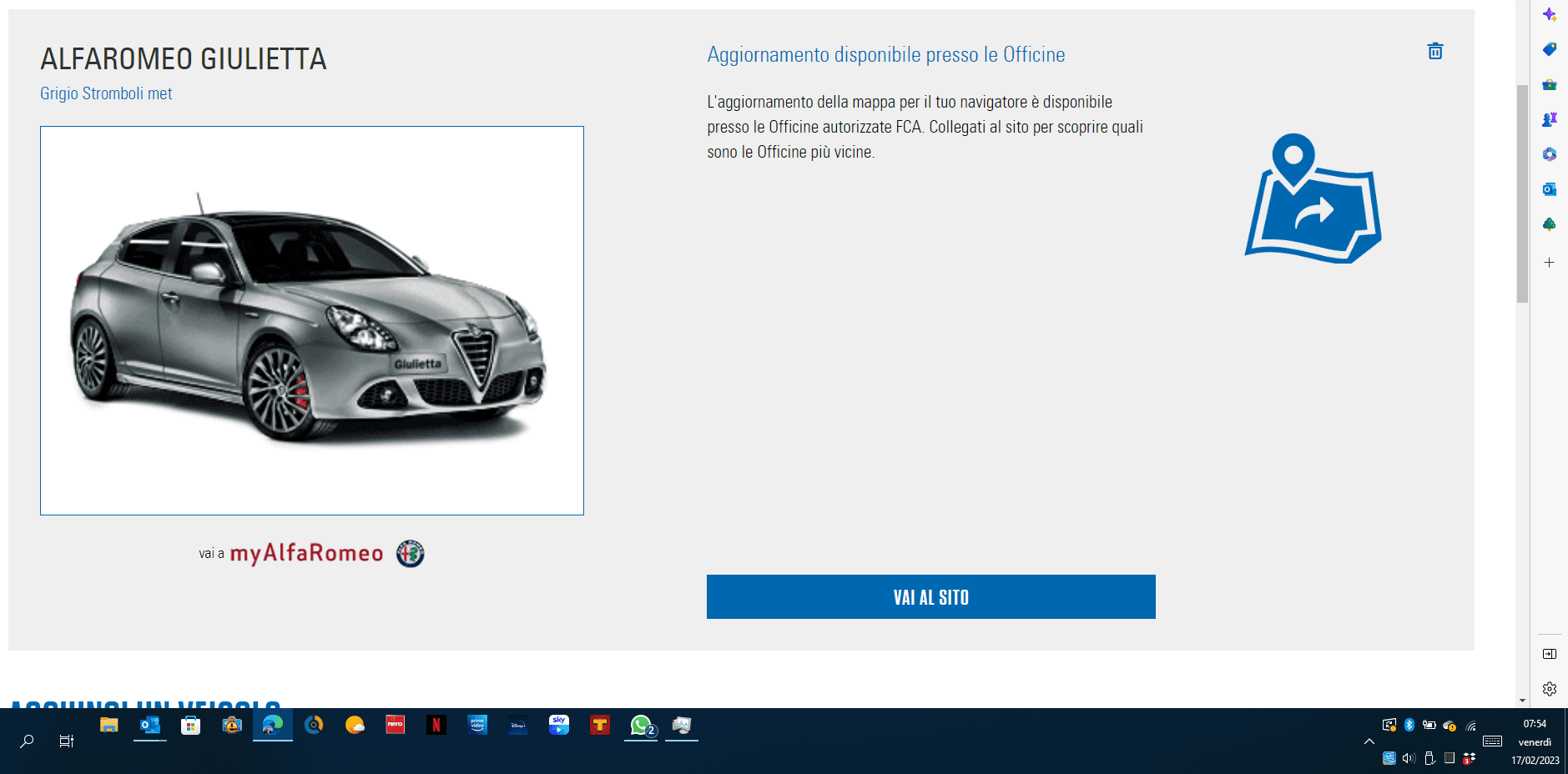Click the Wi-Fi network tray icon

pyautogui.click(x=1470, y=726)
